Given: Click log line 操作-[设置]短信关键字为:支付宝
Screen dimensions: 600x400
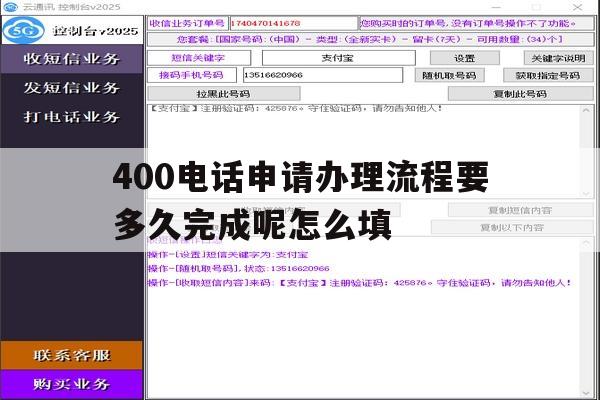Looking at the screenshot, I should 228,255.
